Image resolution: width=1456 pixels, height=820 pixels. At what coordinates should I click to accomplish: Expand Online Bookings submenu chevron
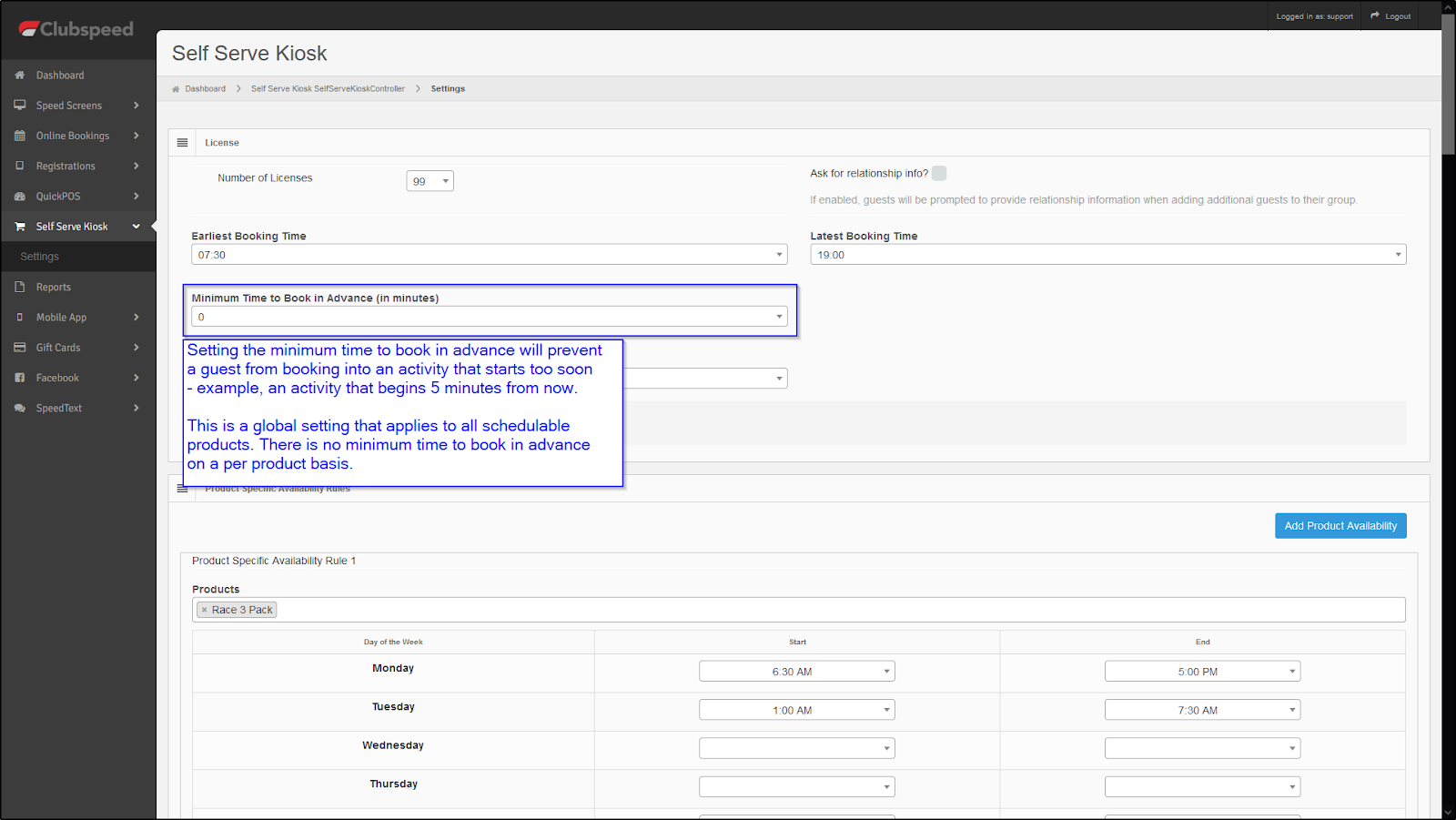tap(136, 136)
